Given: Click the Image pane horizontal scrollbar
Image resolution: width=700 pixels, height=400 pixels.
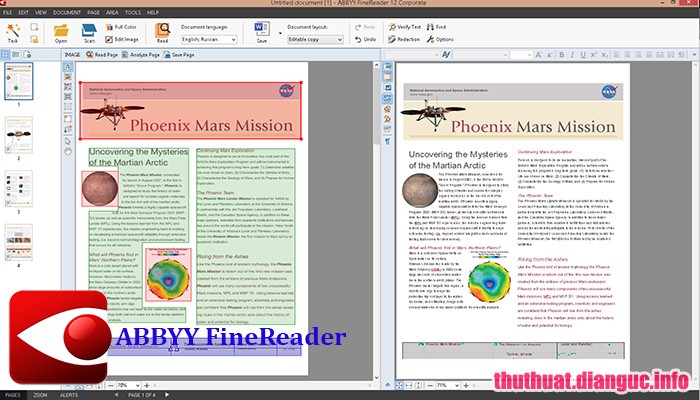Looking at the screenshot, I should [261, 385].
